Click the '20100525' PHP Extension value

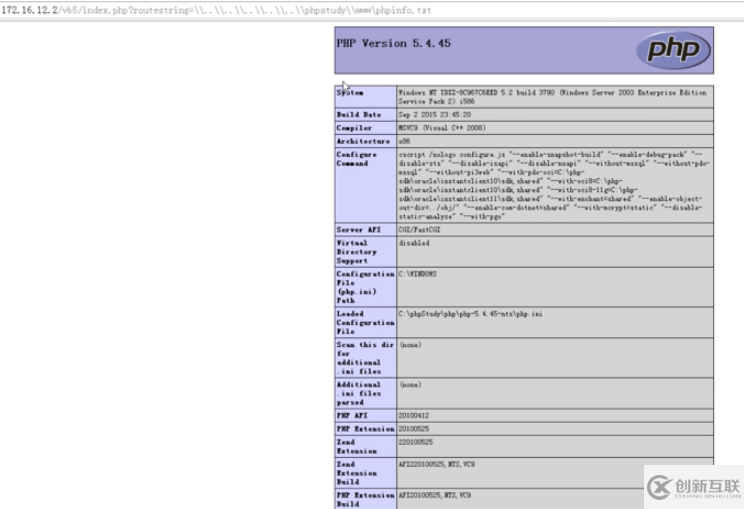[414, 429]
